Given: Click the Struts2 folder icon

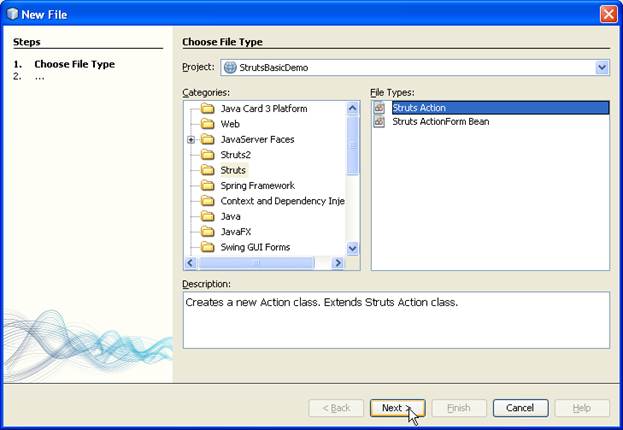Looking at the screenshot, I should (x=207, y=155).
